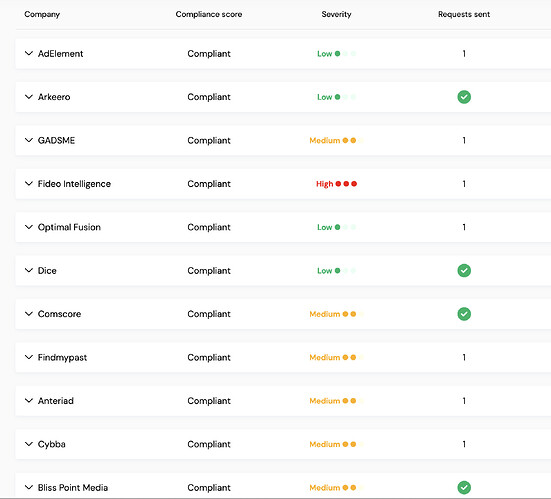Click requests sent count for GADSME
The image size is (551, 499).
click(464, 141)
